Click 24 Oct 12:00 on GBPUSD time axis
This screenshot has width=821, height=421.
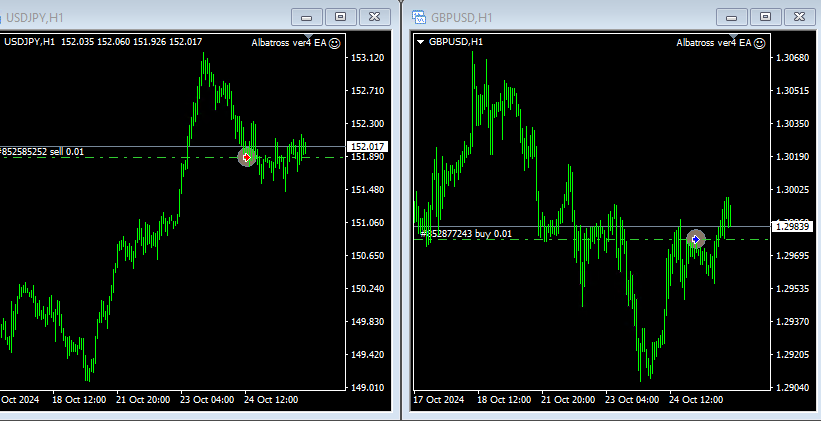pyautogui.click(x=696, y=400)
